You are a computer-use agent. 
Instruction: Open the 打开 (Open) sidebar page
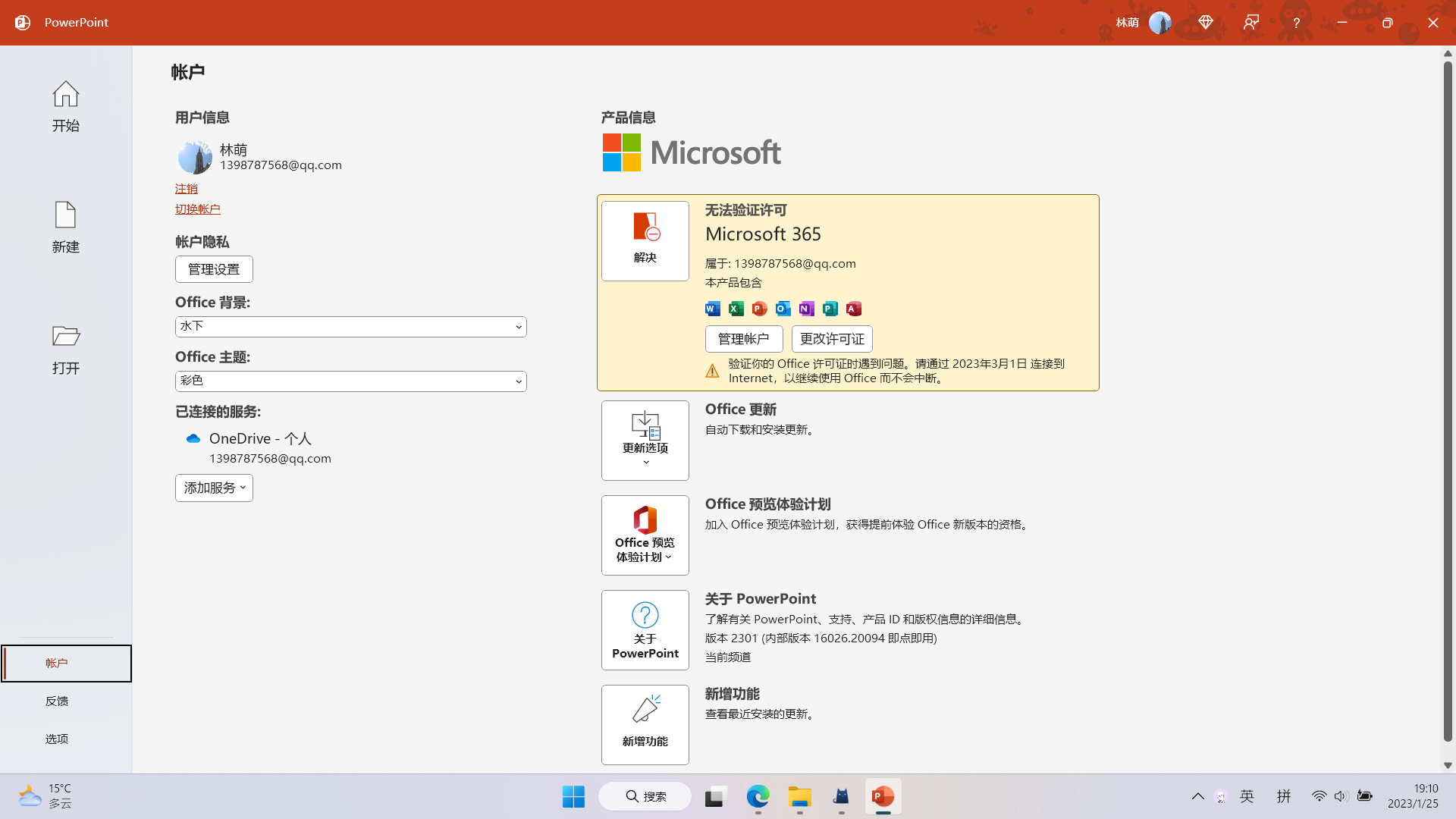[x=66, y=349]
